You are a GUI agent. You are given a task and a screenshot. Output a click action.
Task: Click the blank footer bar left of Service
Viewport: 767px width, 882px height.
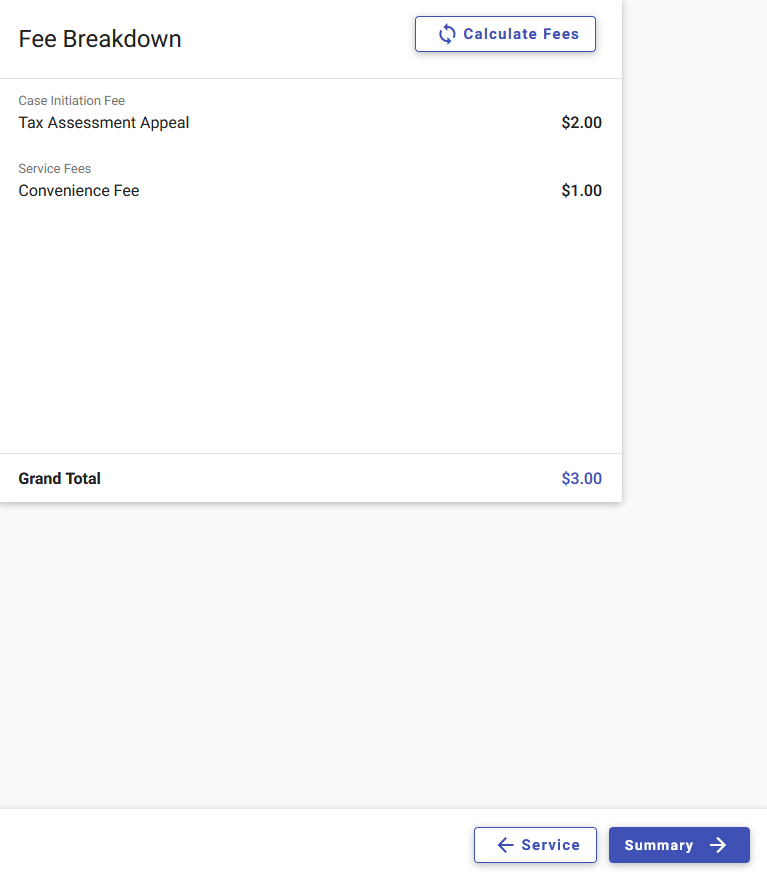click(236, 845)
